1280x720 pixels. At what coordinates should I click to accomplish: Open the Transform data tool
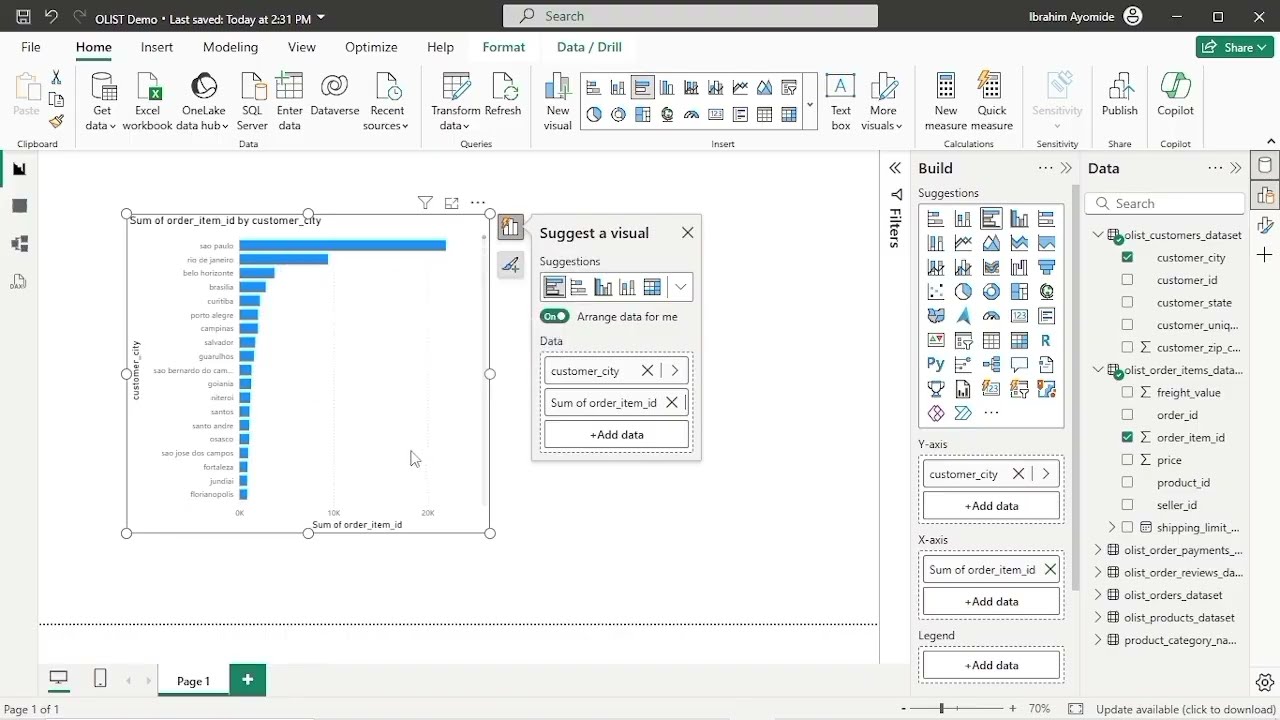[x=455, y=102]
